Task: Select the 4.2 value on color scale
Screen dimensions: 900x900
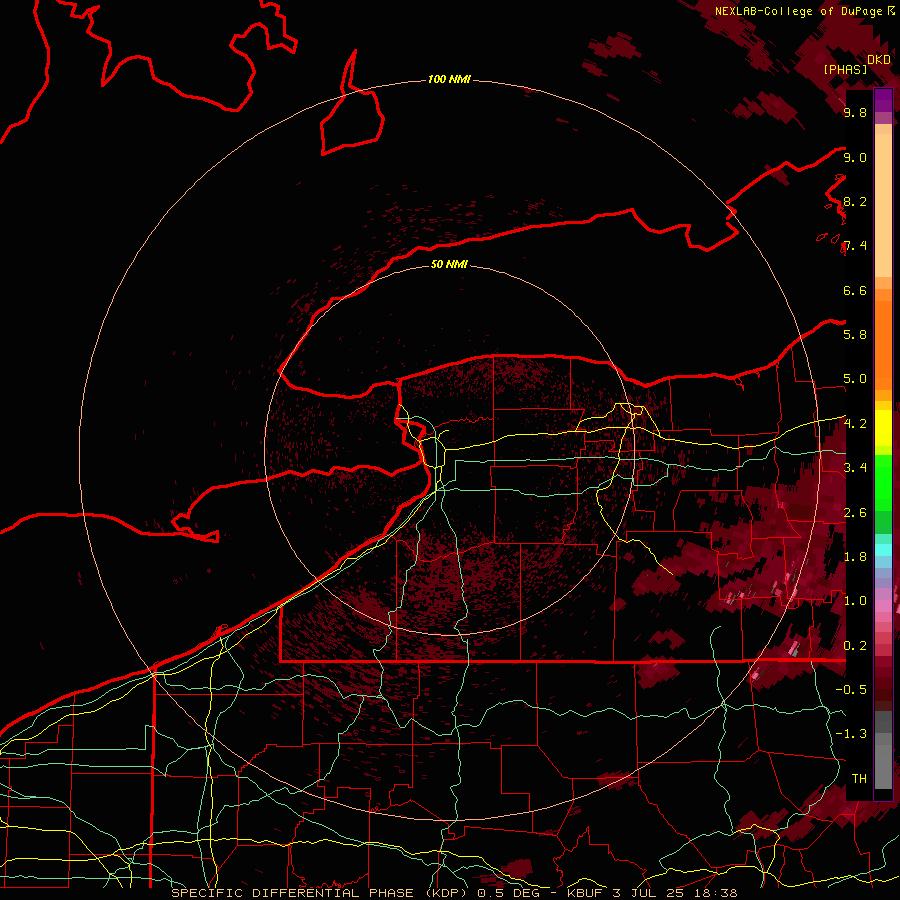Action: point(855,424)
